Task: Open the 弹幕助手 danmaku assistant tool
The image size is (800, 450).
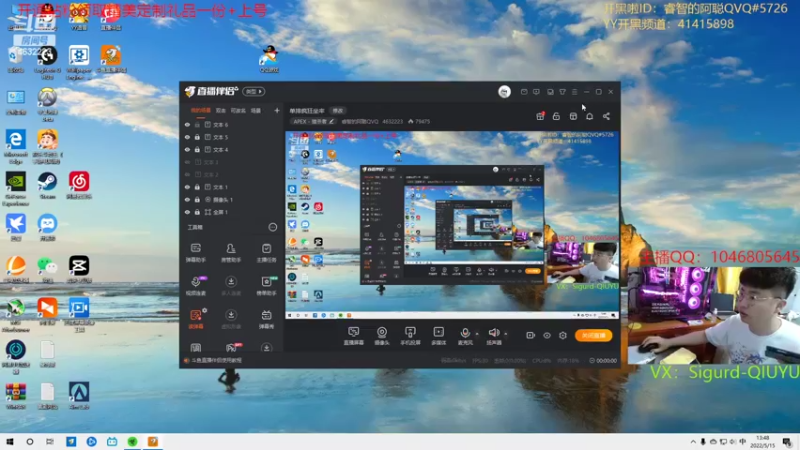Action: coord(195,253)
